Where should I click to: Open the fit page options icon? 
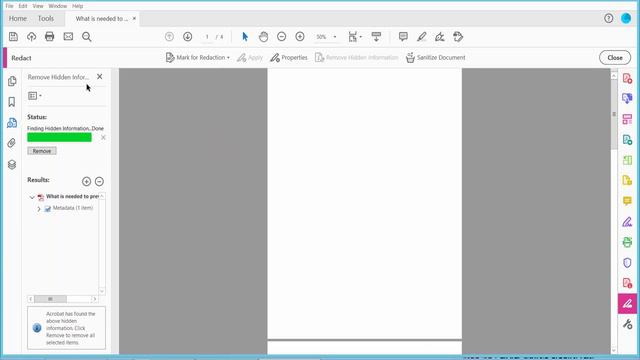[x=355, y=37]
